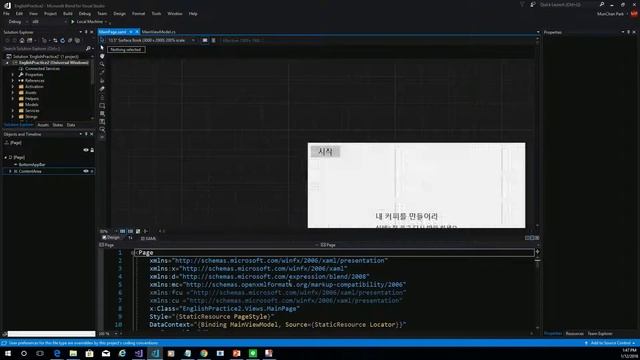Open File Explorer from taskbar

(x=73, y=353)
